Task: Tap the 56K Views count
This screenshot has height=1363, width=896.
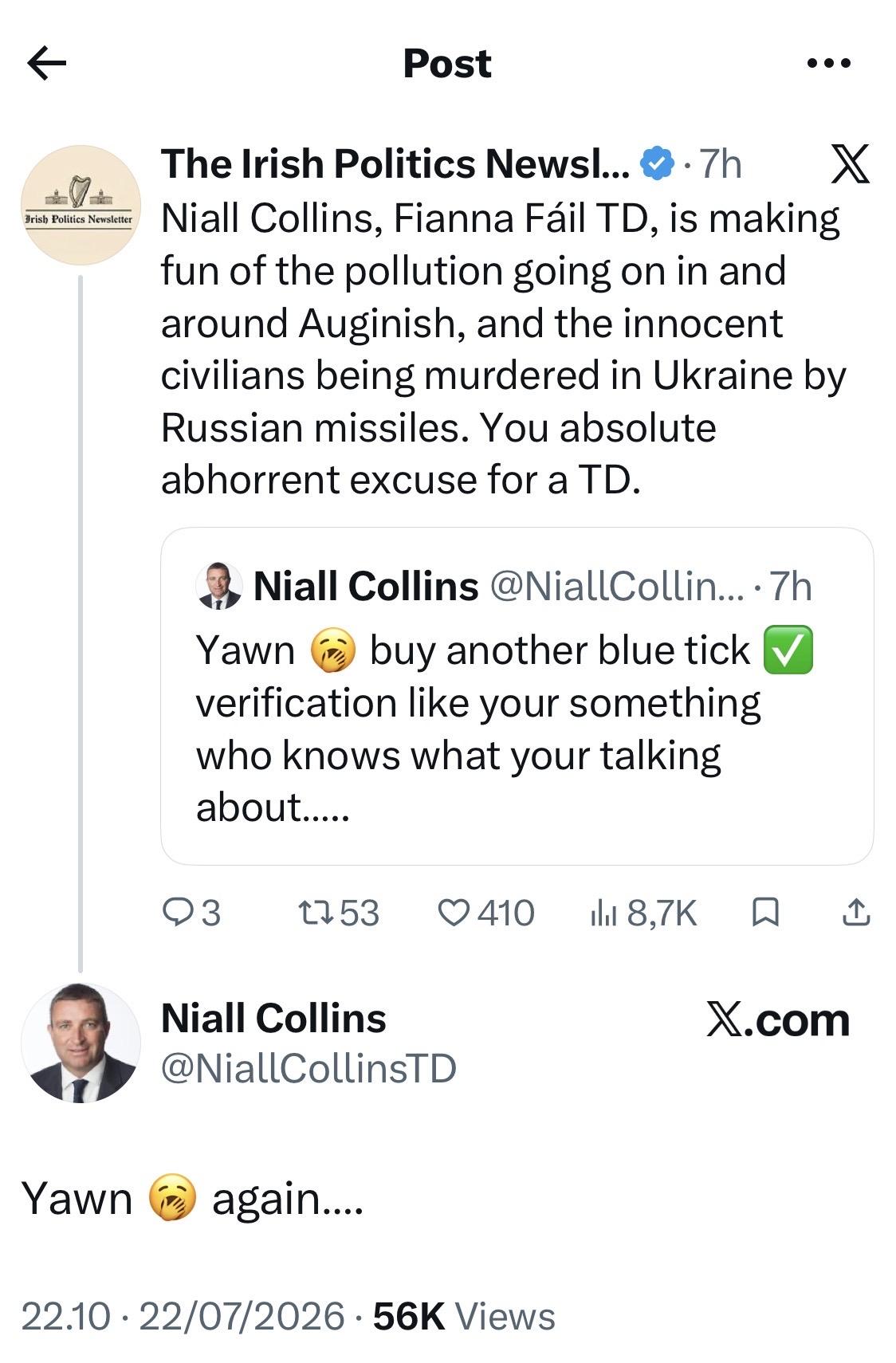Action: [464, 1317]
